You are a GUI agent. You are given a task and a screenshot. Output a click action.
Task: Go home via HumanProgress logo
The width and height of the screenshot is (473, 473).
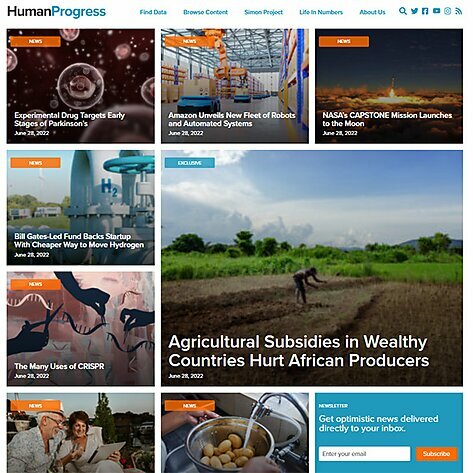56,12
